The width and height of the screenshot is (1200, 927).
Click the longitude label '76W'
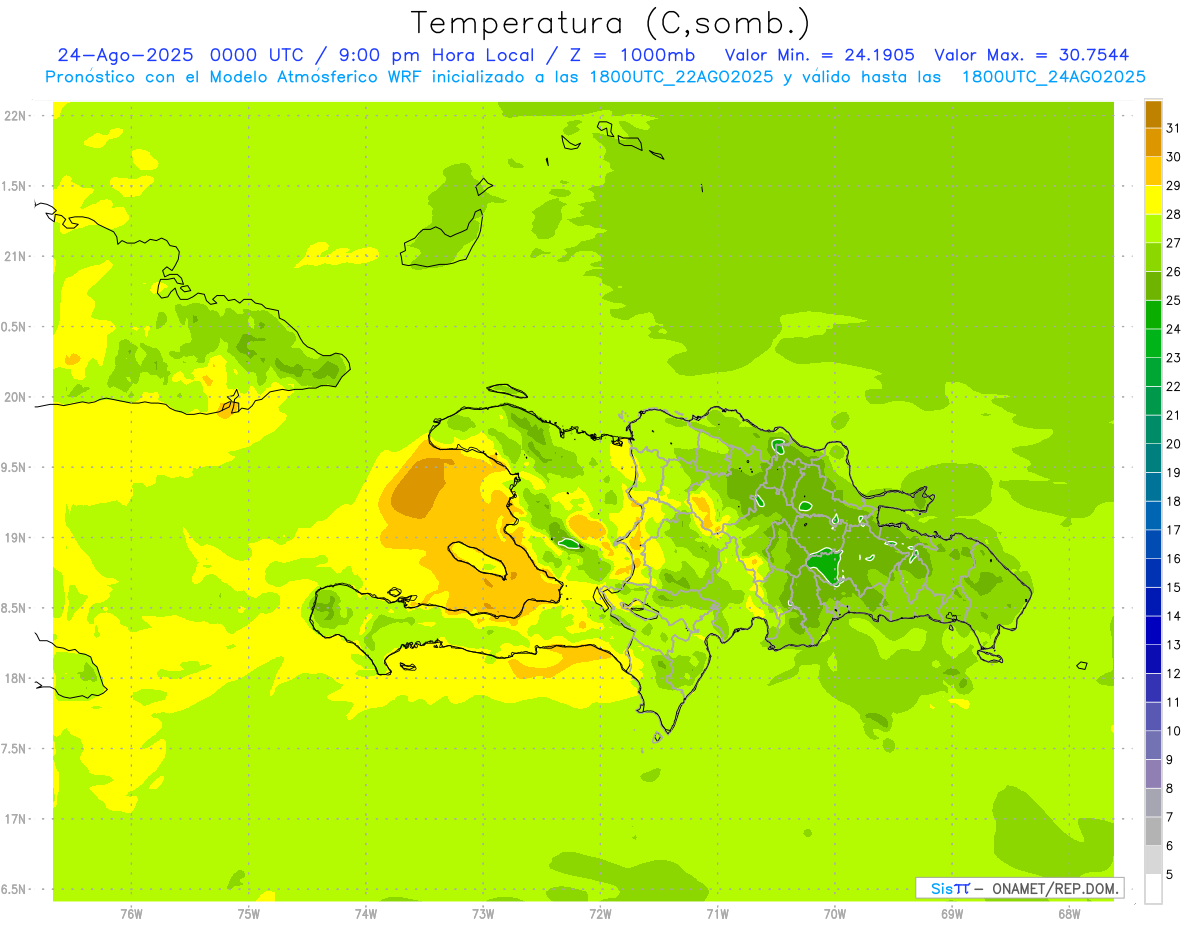pos(131,914)
